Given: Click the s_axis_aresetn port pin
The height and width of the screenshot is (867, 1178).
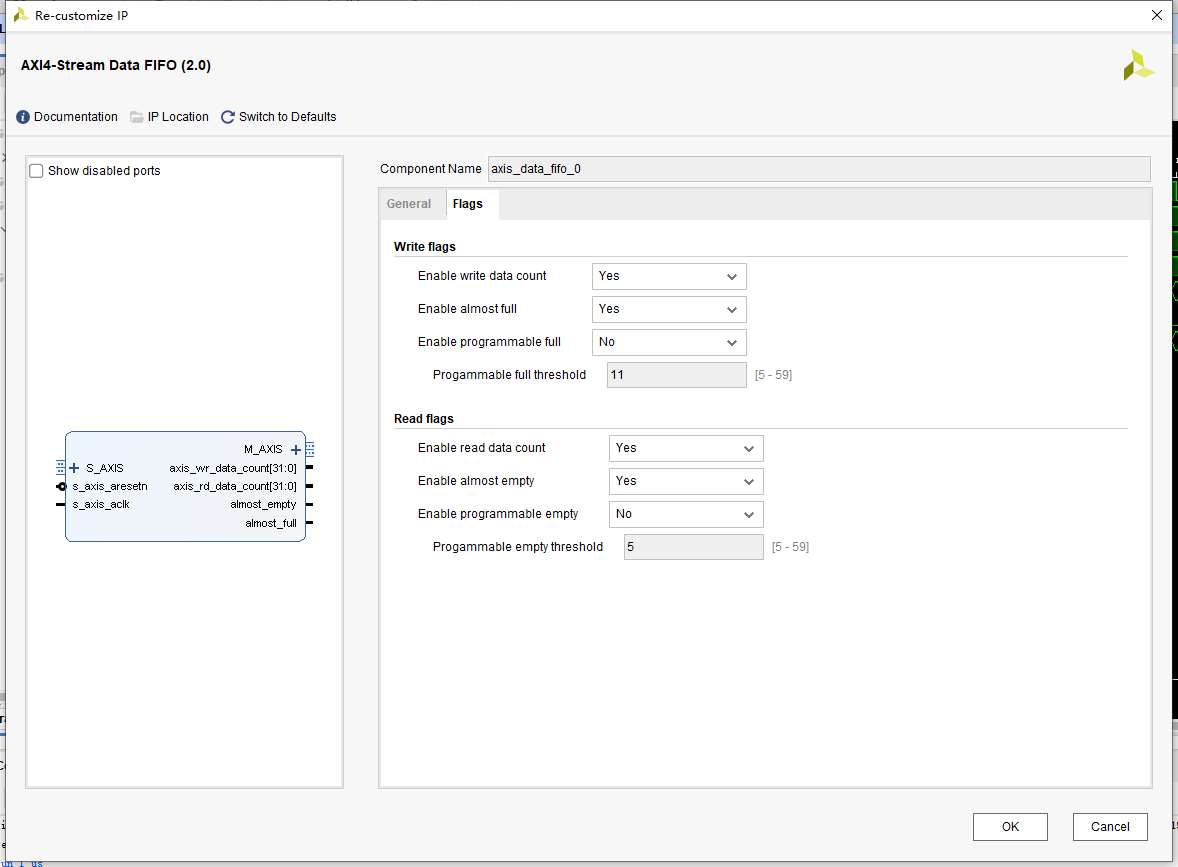Looking at the screenshot, I should 62,487.
